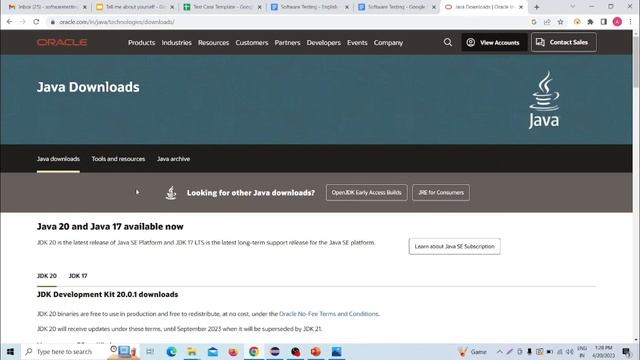Bookmark this page with star icon
This screenshot has width=640, height=360.
coord(560,22)
